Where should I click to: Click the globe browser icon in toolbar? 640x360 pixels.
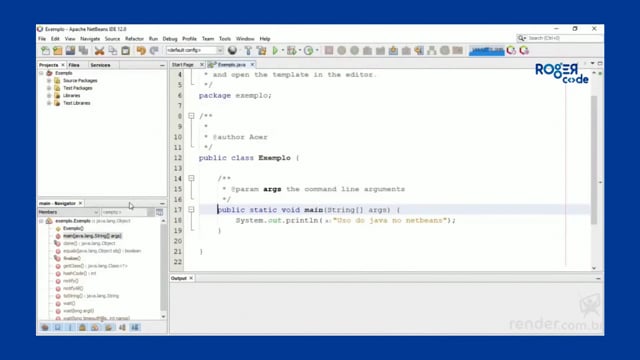click(232, 51)
